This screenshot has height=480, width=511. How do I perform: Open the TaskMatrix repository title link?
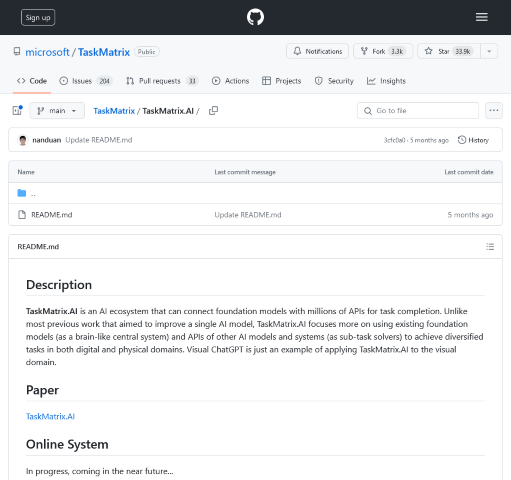click(104, 52)
